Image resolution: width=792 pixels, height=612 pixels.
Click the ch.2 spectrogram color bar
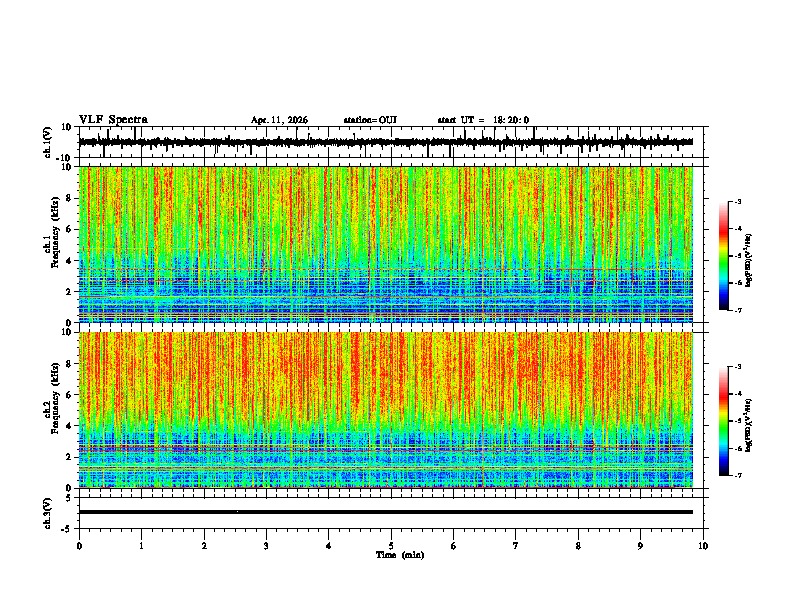coord(723,421)
